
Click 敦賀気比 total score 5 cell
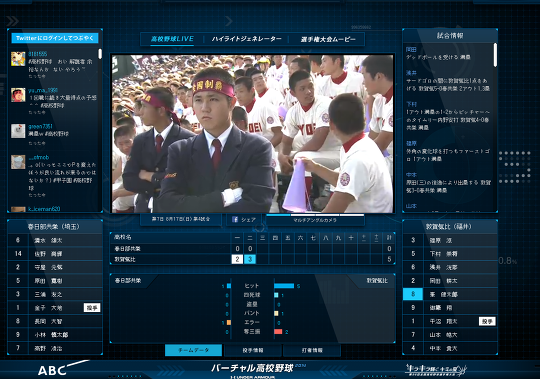389,259
